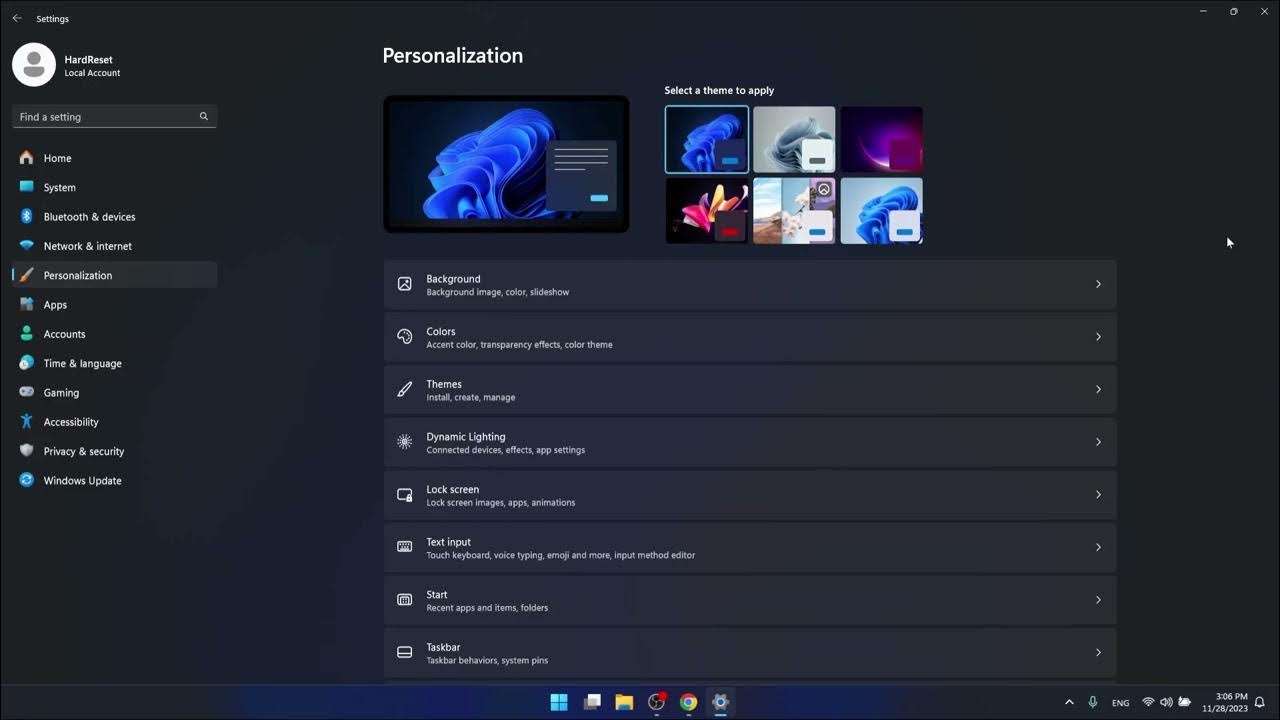
Task: Select the currently applied blue theme thumbnail
Action: [x=707, y=139]
